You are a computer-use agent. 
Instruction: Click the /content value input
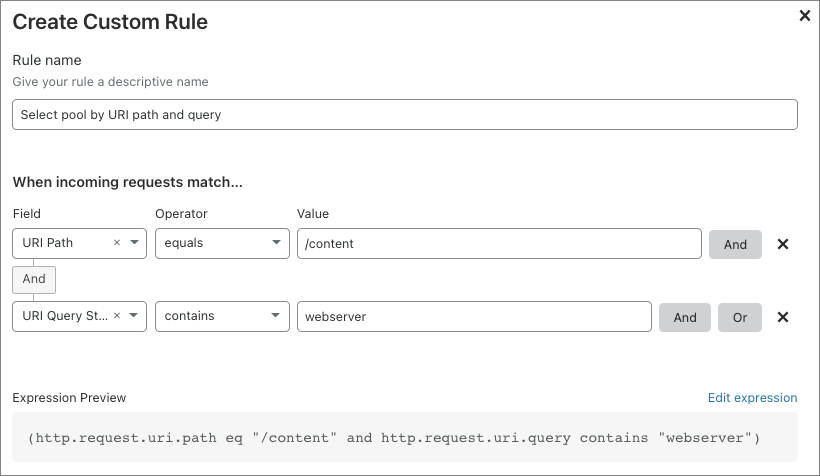point(498,243)
